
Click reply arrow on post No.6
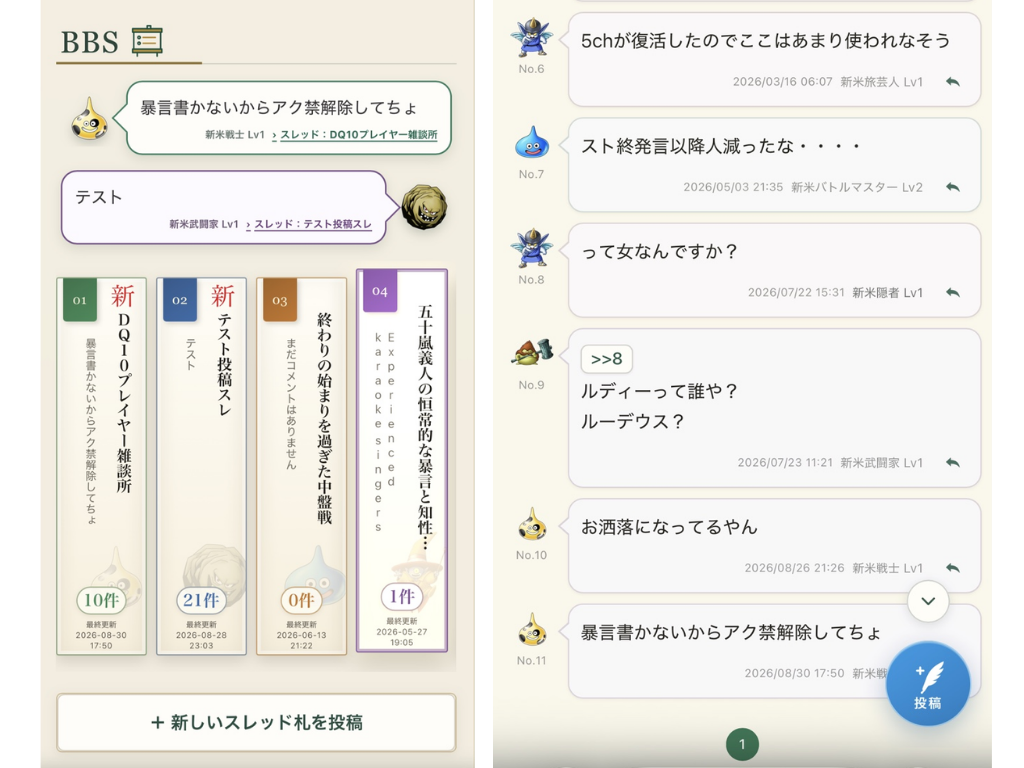point(953,82)
